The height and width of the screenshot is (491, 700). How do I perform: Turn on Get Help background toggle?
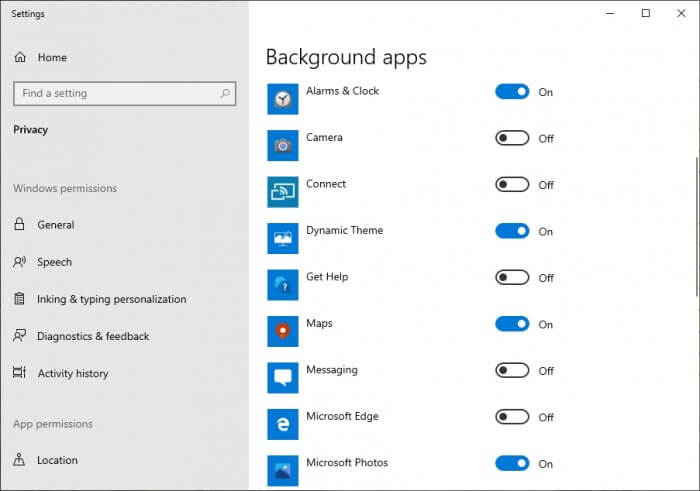(x=512, y=277)
